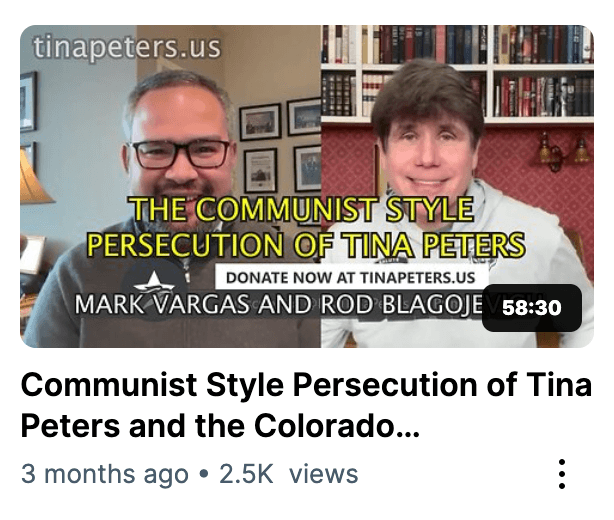Click the '2.5K views' count
The width and height of the screenshot is (614, 520).
tap(289, 474)
